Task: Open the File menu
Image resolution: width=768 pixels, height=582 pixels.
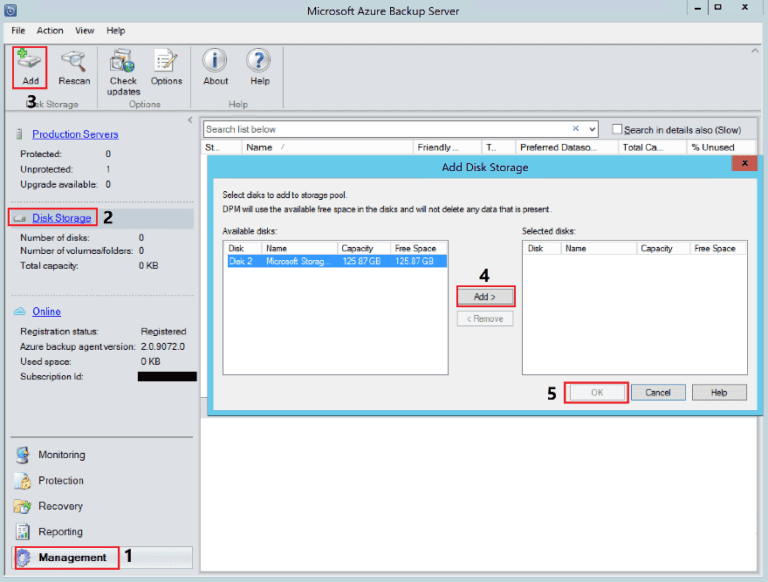Action: (x=18, y=30)
